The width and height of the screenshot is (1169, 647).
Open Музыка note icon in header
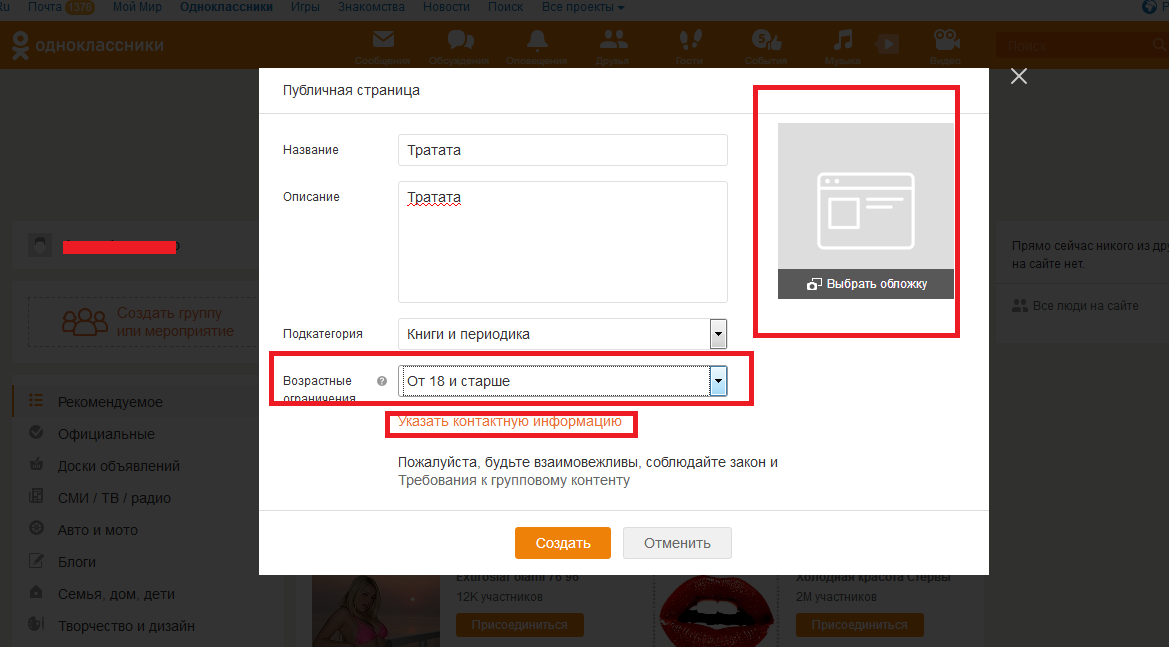point(844,41)
